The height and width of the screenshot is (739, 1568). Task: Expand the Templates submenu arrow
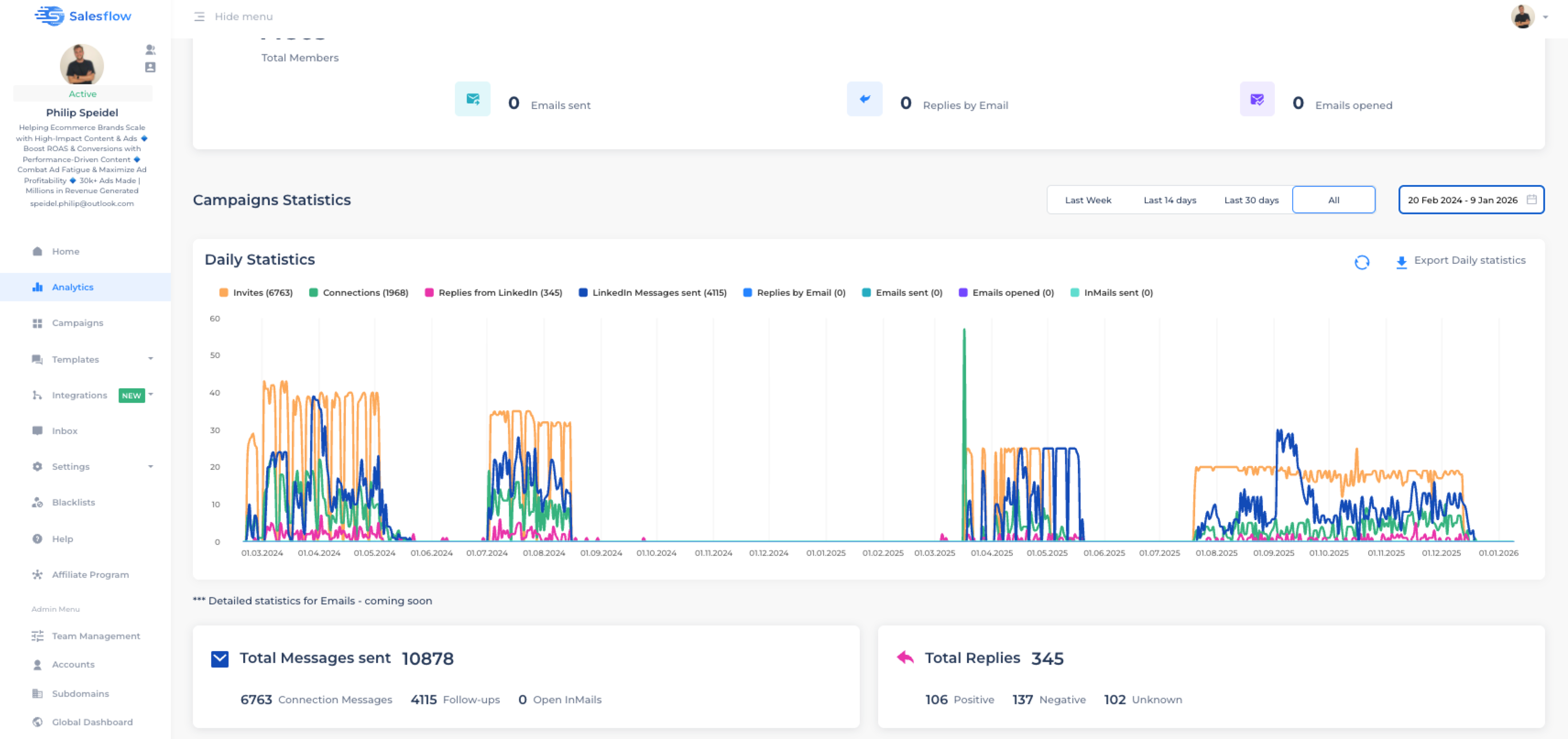(150, 359)
